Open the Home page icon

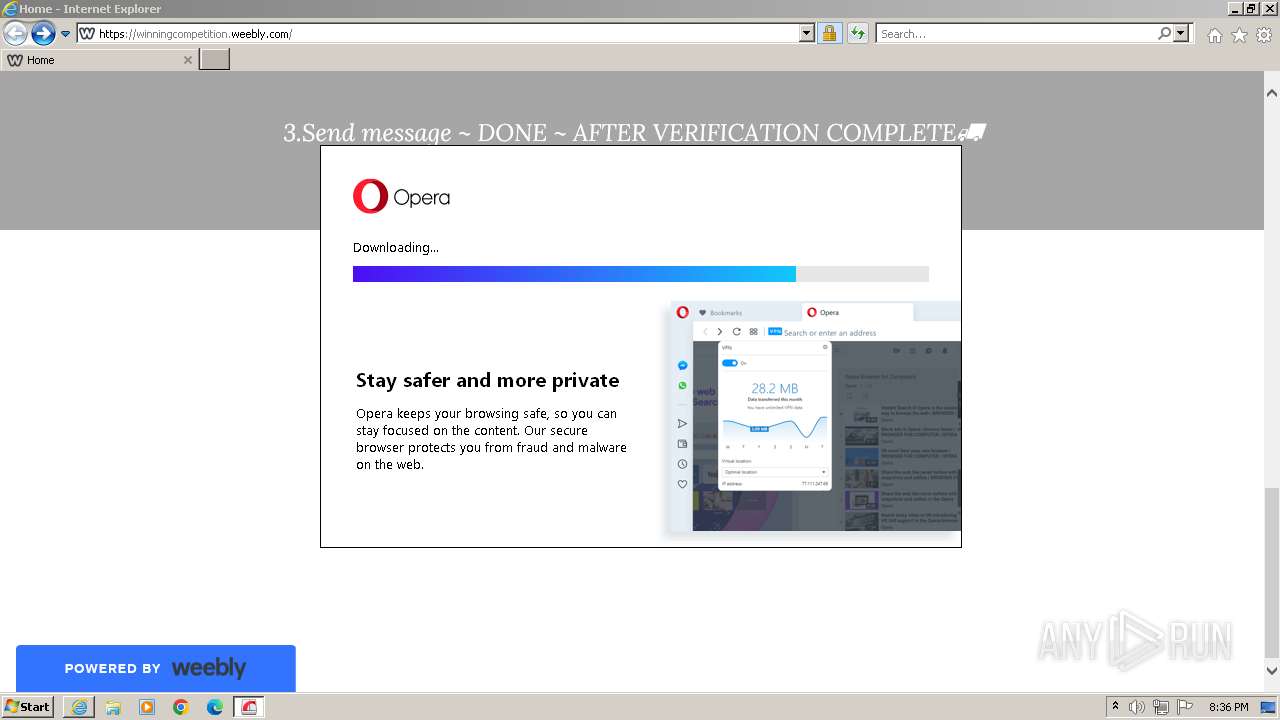tap(1214, 35)
